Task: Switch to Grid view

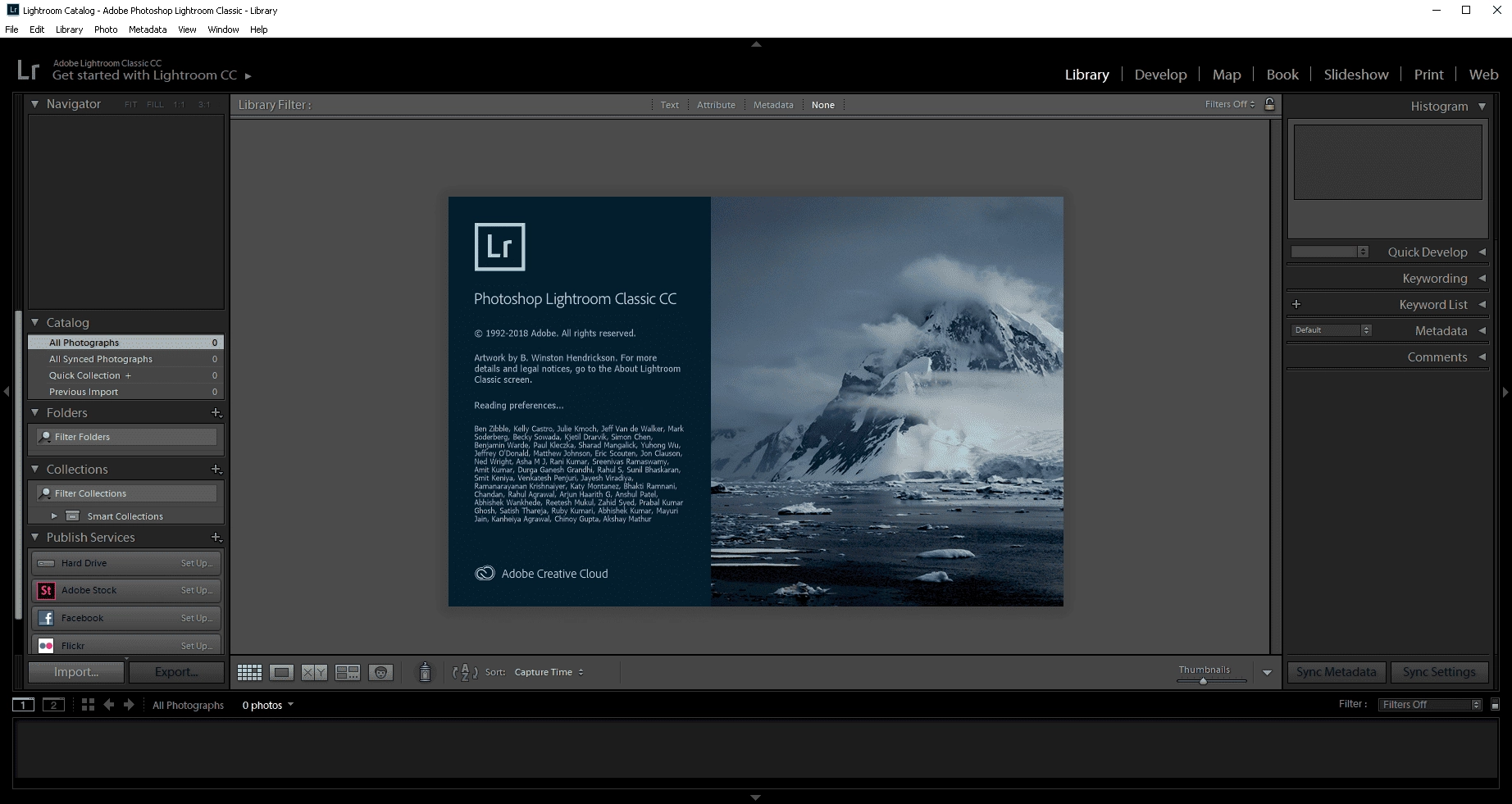Action: 249,672
